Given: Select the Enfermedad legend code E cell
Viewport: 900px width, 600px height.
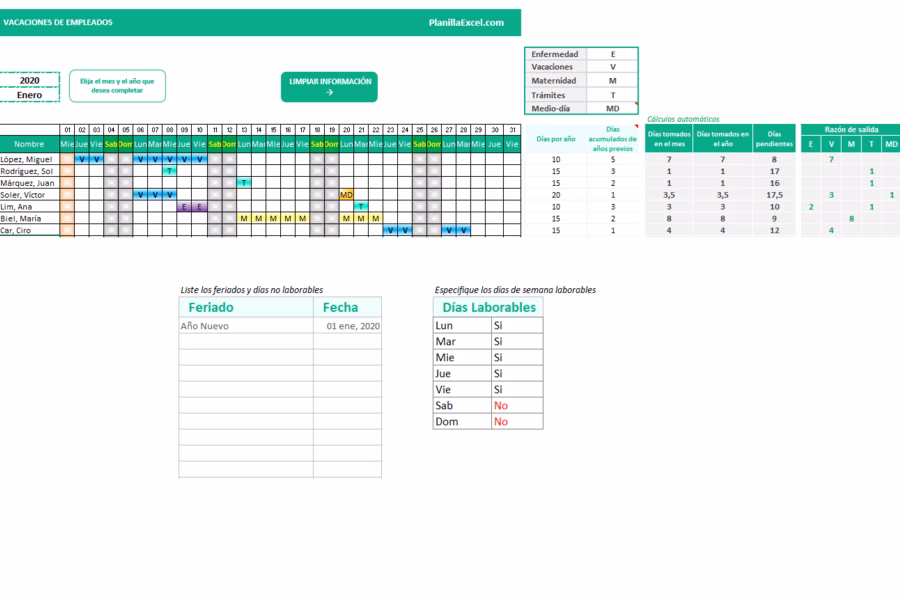Looking at the screenshot, I should 612,54.
